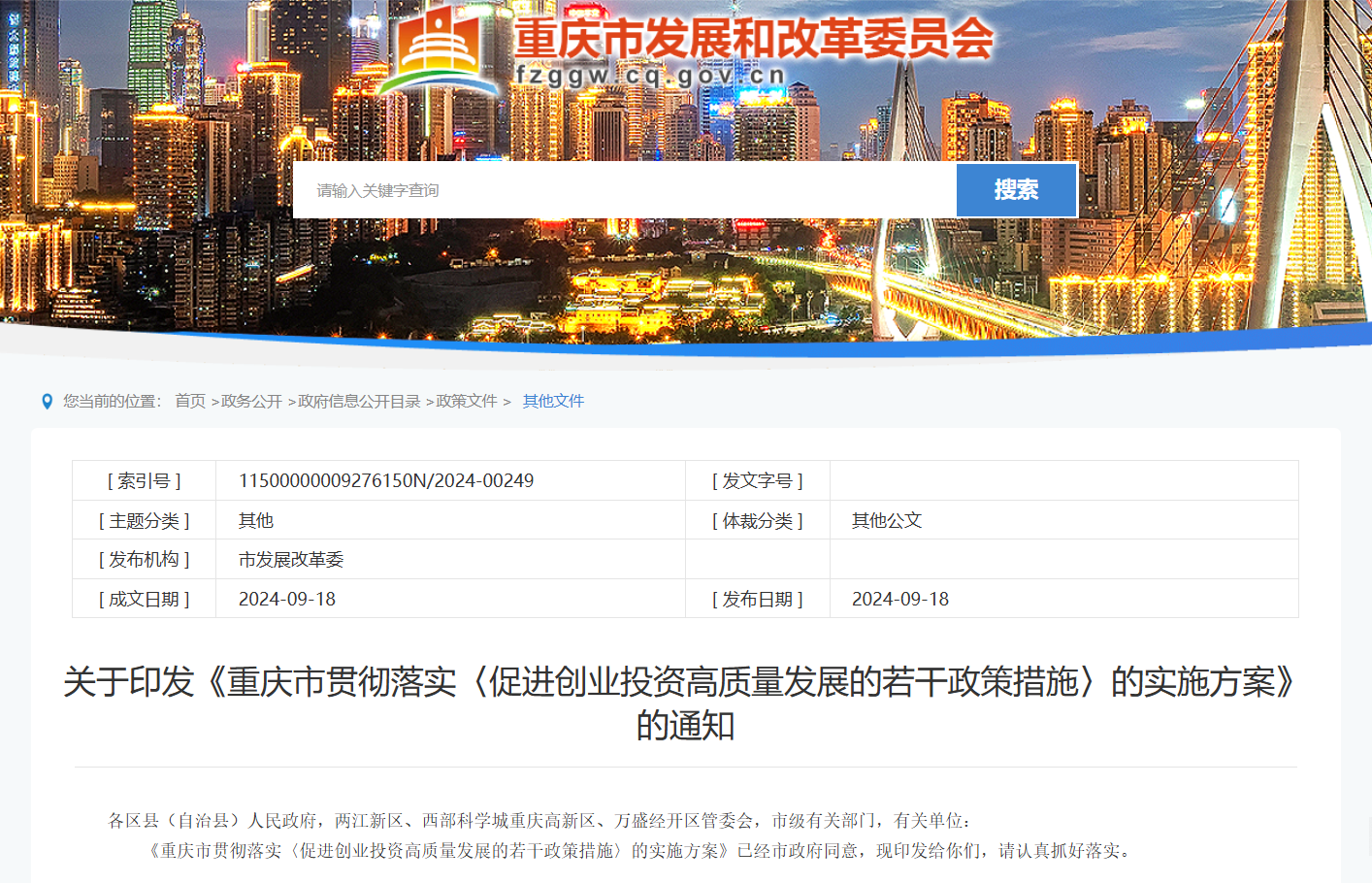Navigate to 政府信息公开目录

click(362, 401)
